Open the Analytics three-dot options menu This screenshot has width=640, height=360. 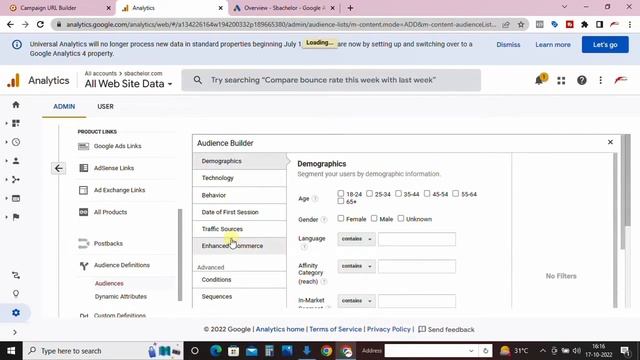(600, 80)
